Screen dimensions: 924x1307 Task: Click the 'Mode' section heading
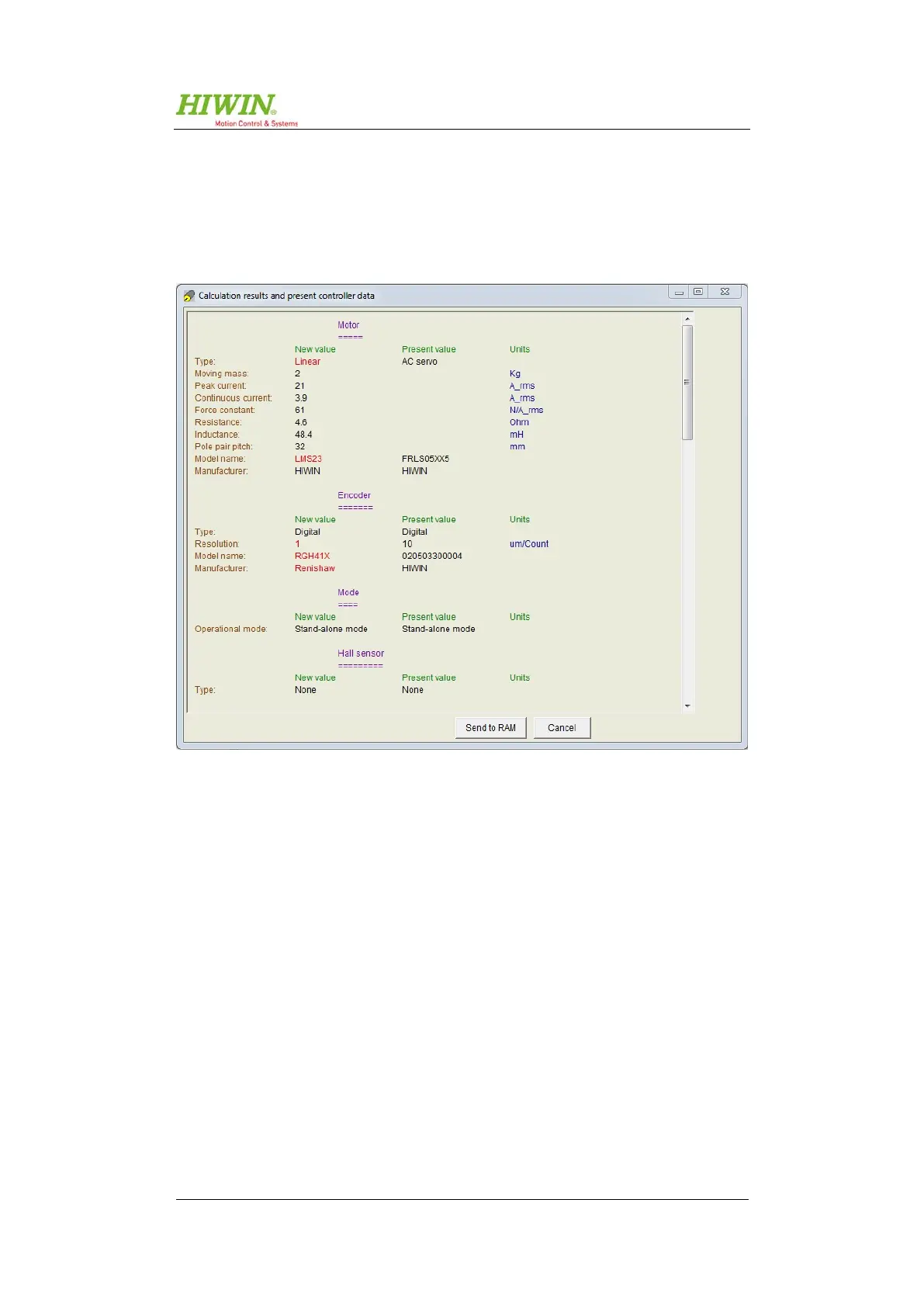point(348,592)
